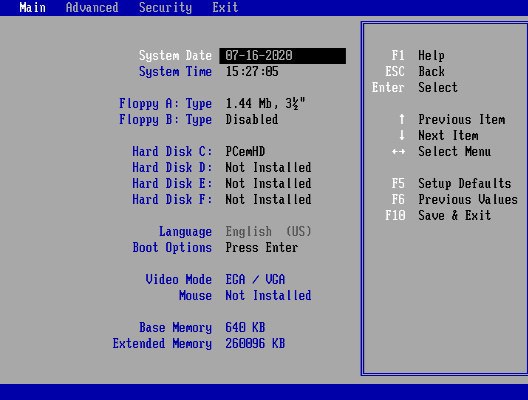528x400 pixels.
Task: Click the Video Mode label
Action: [178, 279]
